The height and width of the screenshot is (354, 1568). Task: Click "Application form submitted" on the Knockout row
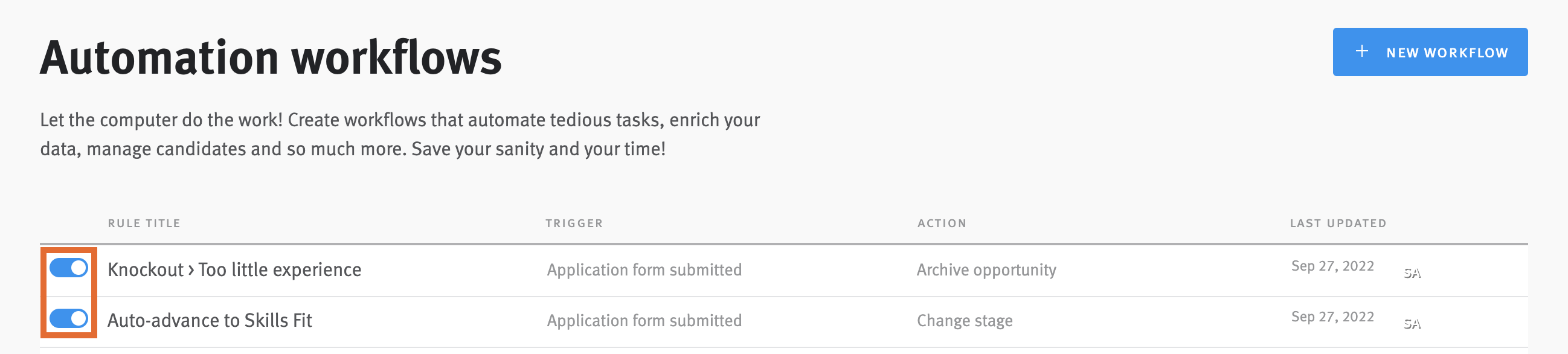click(x=644, y=269)
